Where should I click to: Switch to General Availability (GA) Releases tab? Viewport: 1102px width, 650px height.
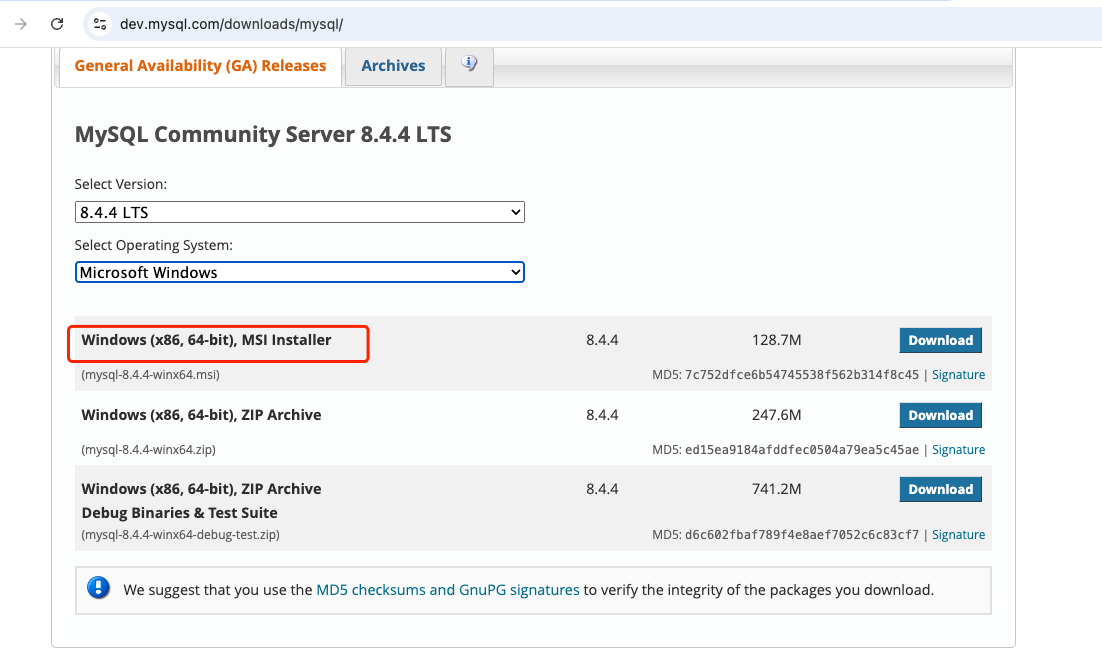point(200,66)
